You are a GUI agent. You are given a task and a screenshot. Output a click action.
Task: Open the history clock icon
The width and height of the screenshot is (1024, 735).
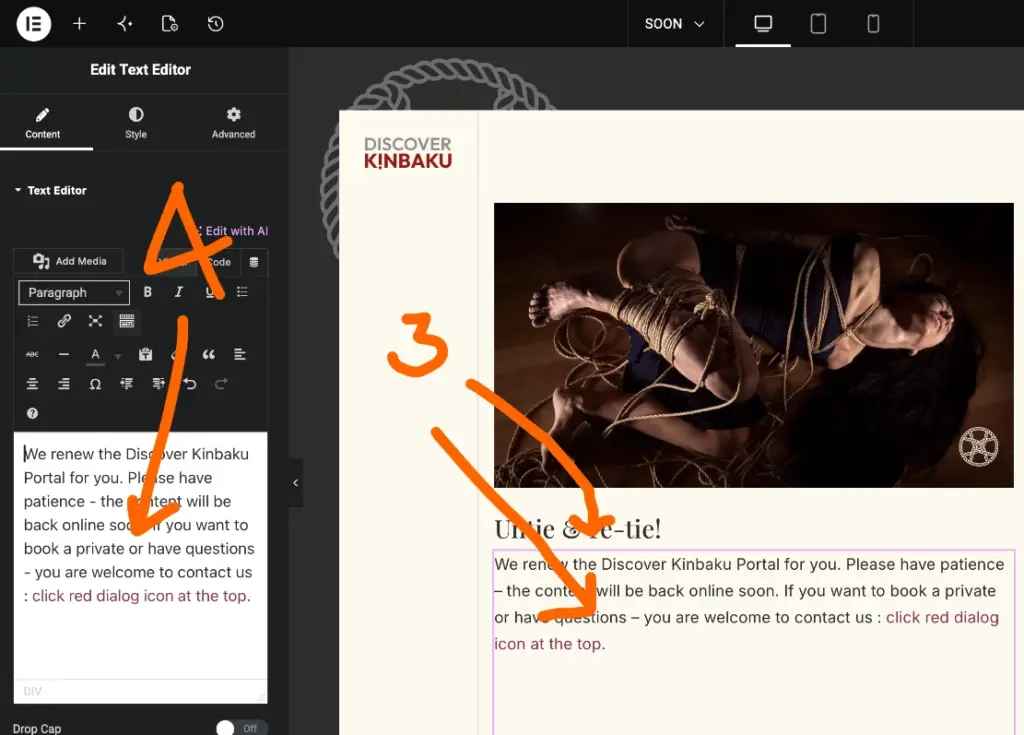[x=216, y=24]
